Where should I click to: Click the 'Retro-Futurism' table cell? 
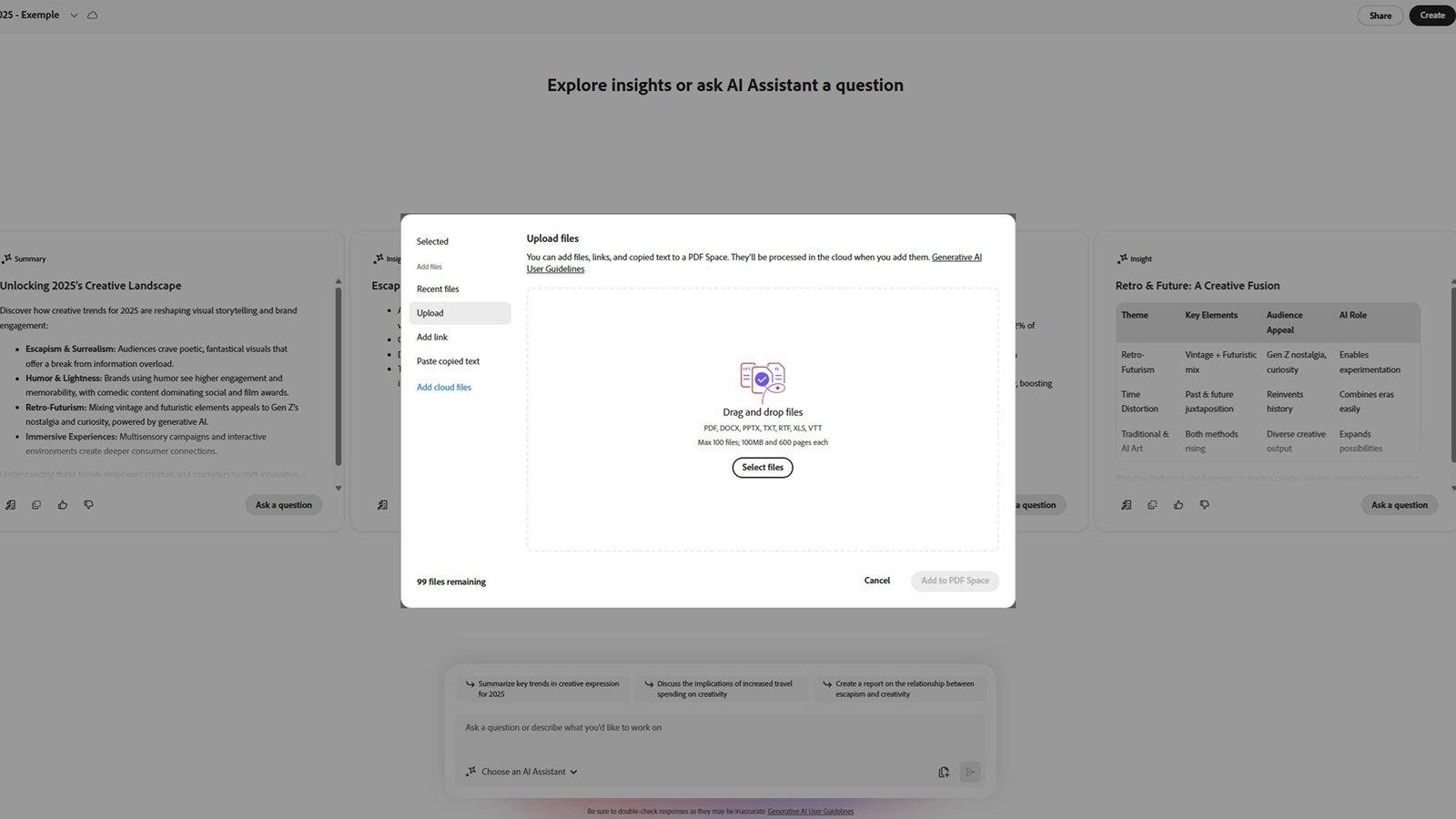click(x=1137, y=362)
